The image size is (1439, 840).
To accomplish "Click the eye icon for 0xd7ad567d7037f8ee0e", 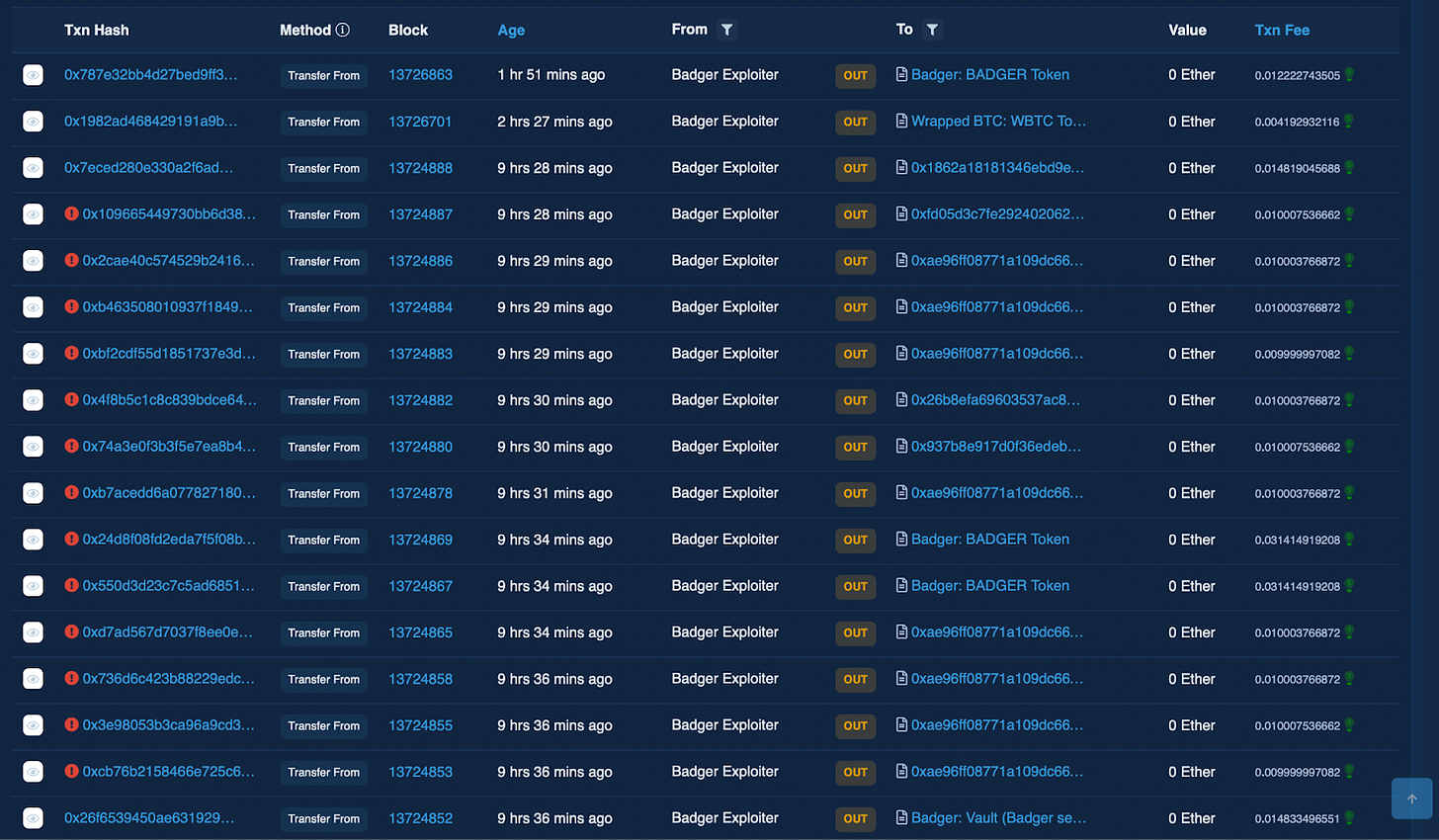I will [x=33, y=632].
